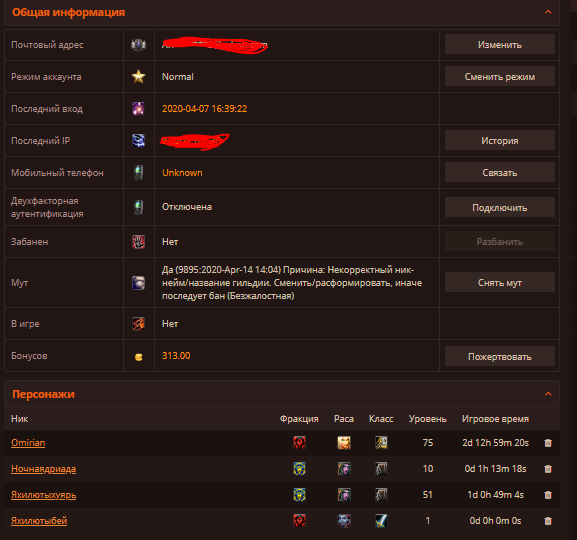The width and height of the screenshot is (577, 540).
Task: Click the gold star account mode icon
Action: 138,77
